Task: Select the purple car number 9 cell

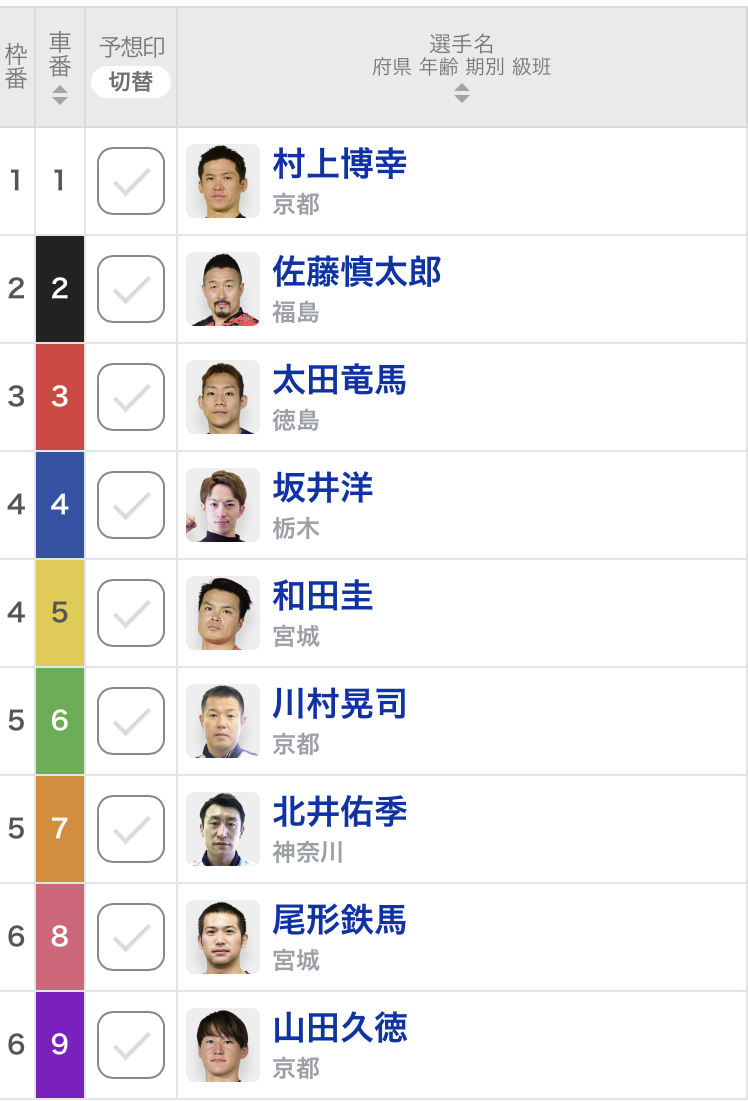Action: 60,1045
